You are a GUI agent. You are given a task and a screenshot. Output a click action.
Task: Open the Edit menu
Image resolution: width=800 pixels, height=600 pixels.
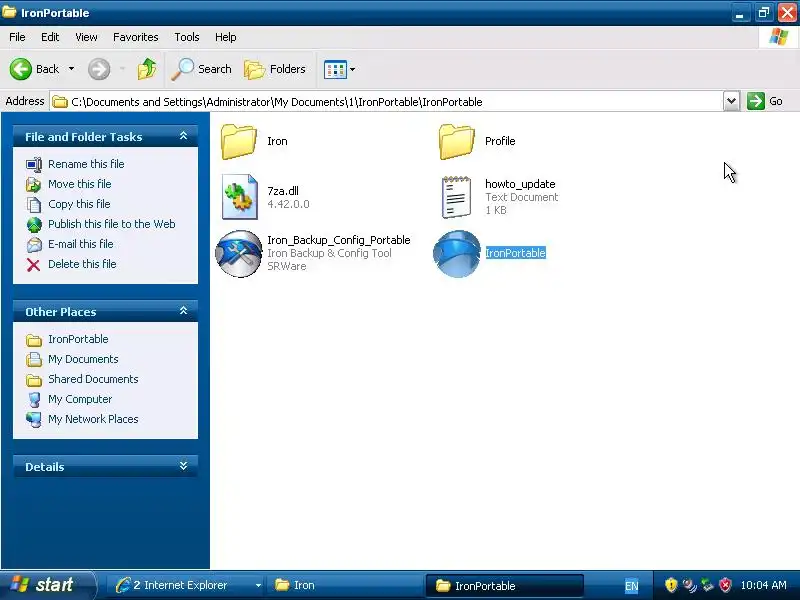(50, 37)
